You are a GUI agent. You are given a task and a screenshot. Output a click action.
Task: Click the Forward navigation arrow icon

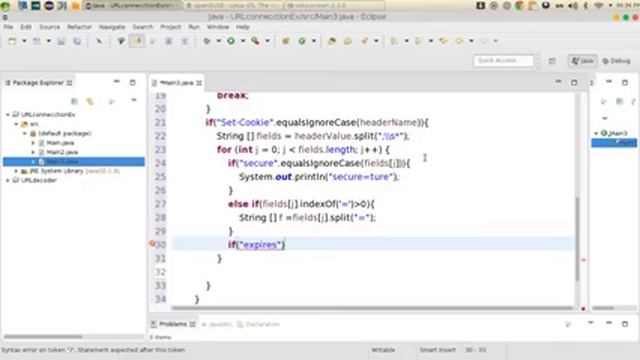484,41
